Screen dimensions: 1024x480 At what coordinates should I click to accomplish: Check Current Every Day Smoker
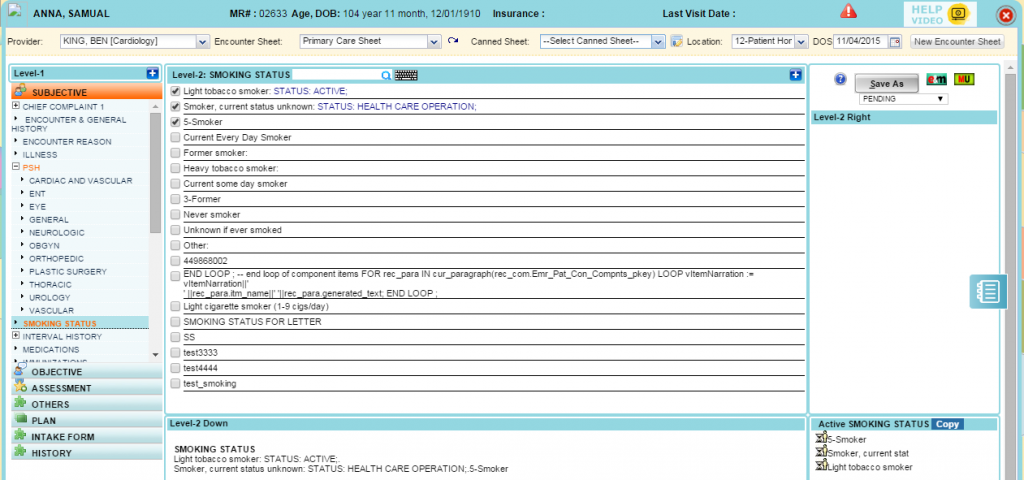pyautogui.click(x=175, y=138)
